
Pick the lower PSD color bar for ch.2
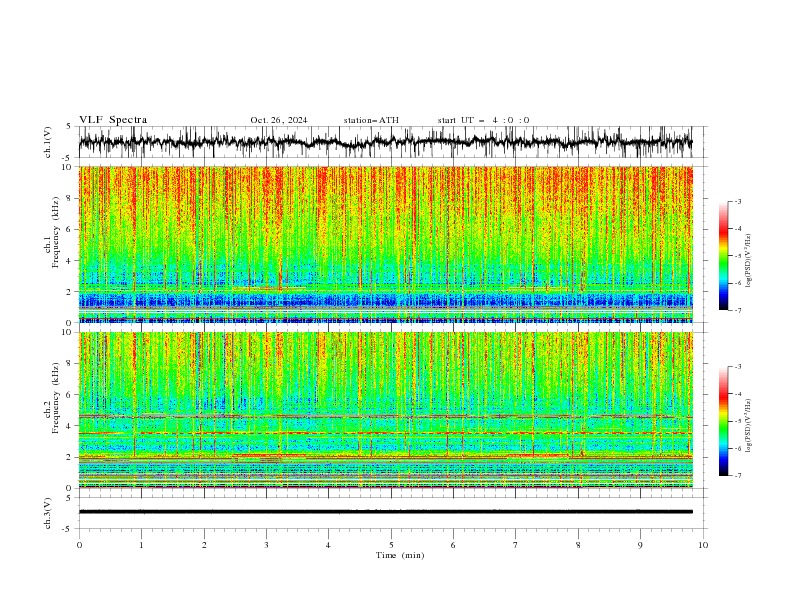pos(723,421)
